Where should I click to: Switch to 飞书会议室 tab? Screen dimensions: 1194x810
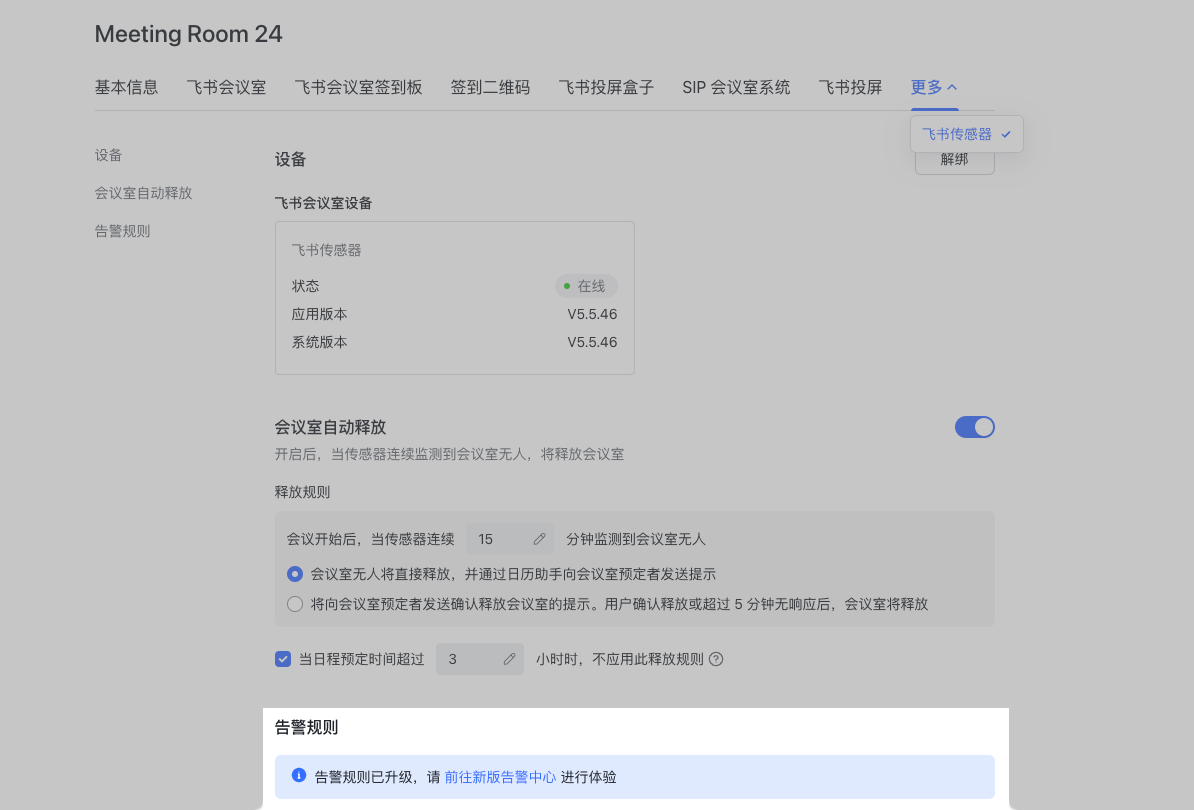coord(226,88)
